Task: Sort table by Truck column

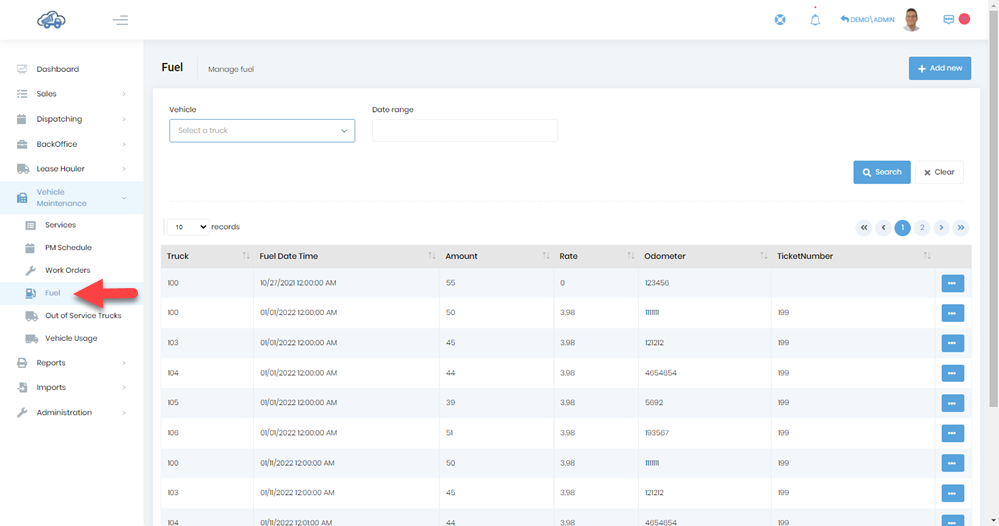Action: click(207, 256)
